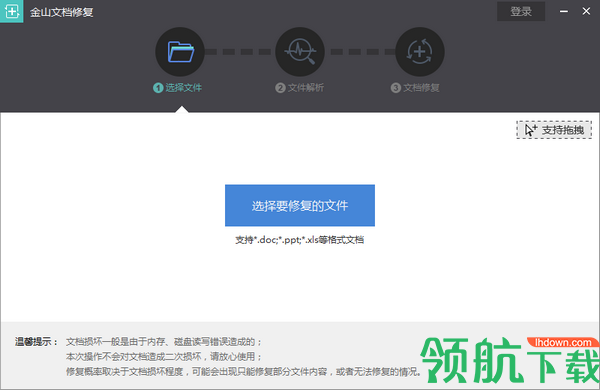Click the 温馨提示 label
This screenshot has width=600, height=390.
point(36,342)
